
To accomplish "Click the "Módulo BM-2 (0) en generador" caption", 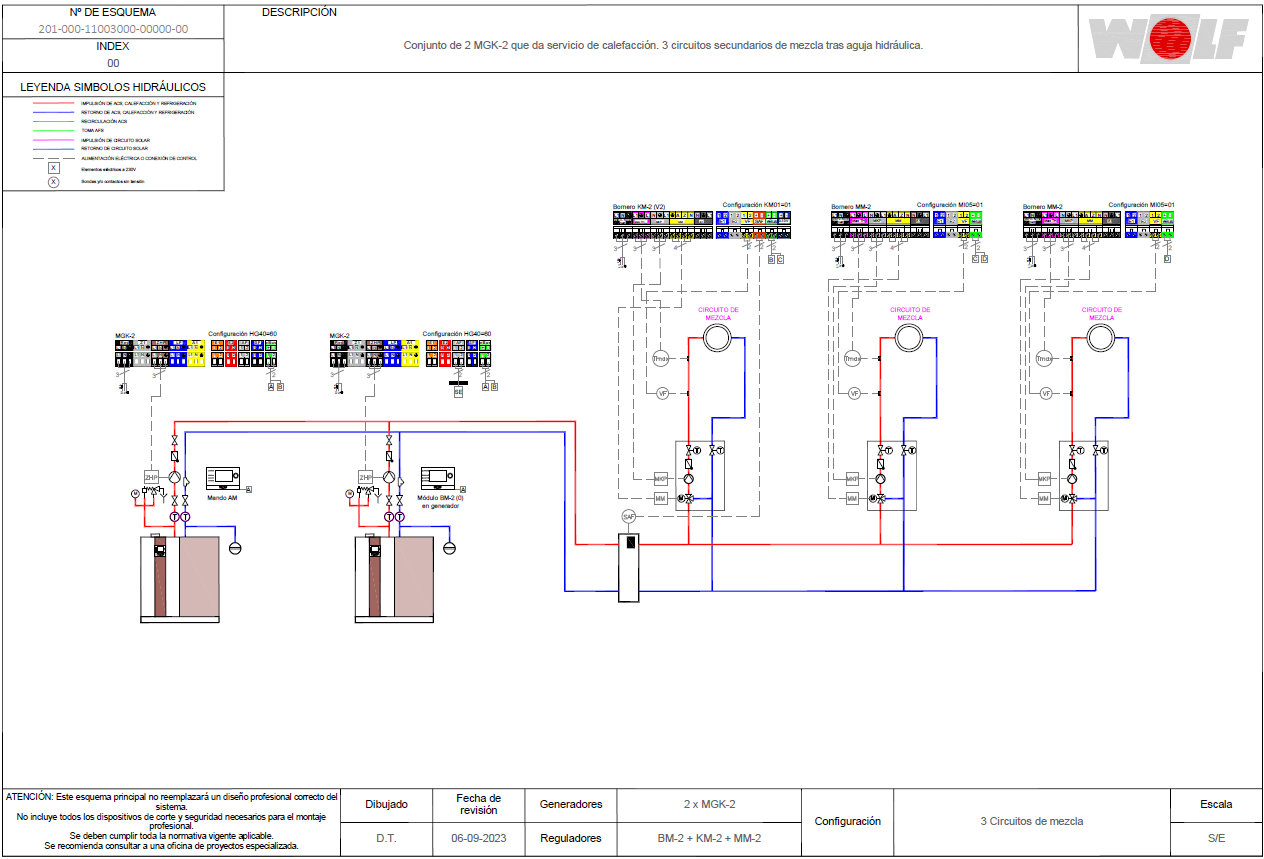I will coord(438,502).
